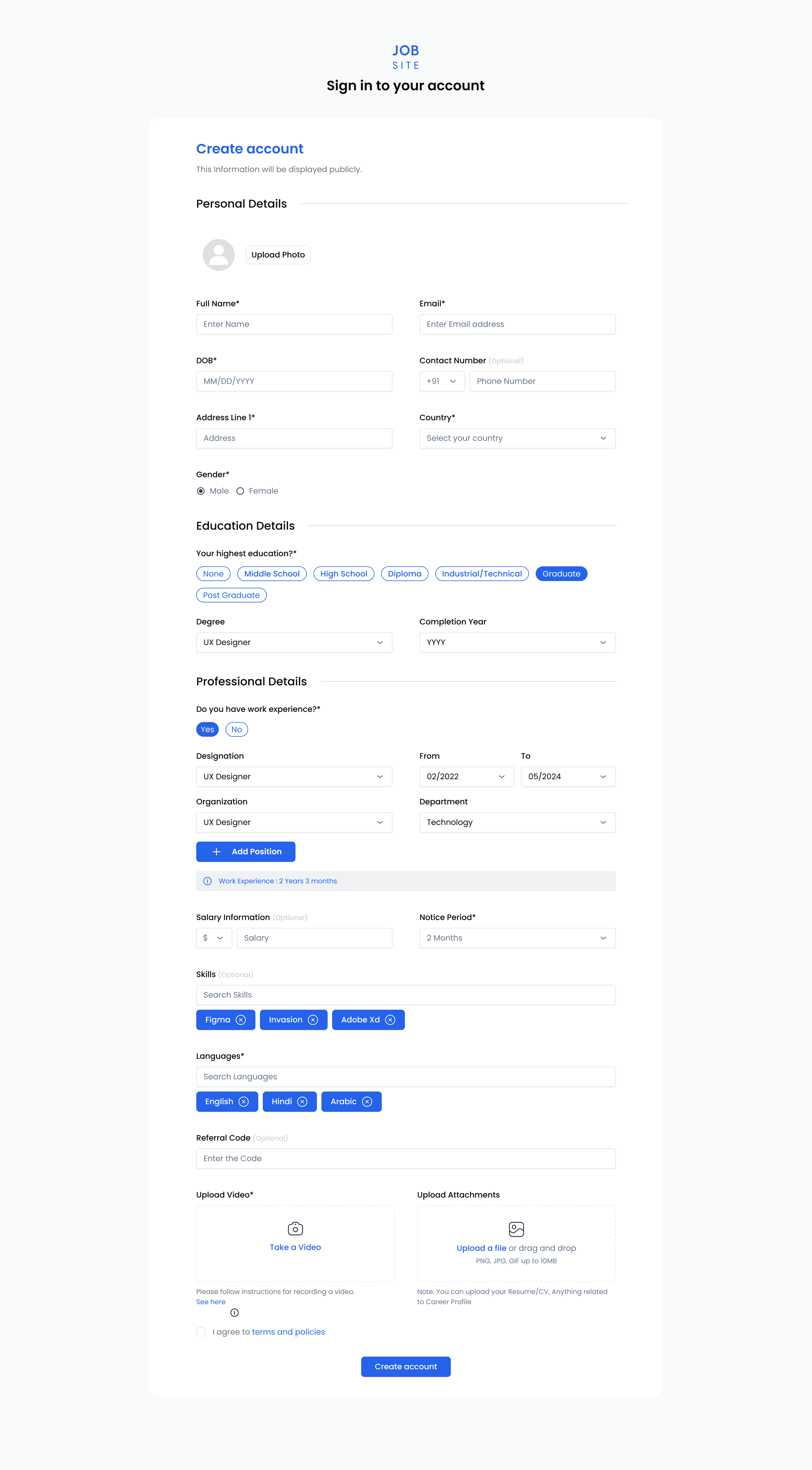
Task: Open the Completion Year dropdown
Action: pos(518,642)
